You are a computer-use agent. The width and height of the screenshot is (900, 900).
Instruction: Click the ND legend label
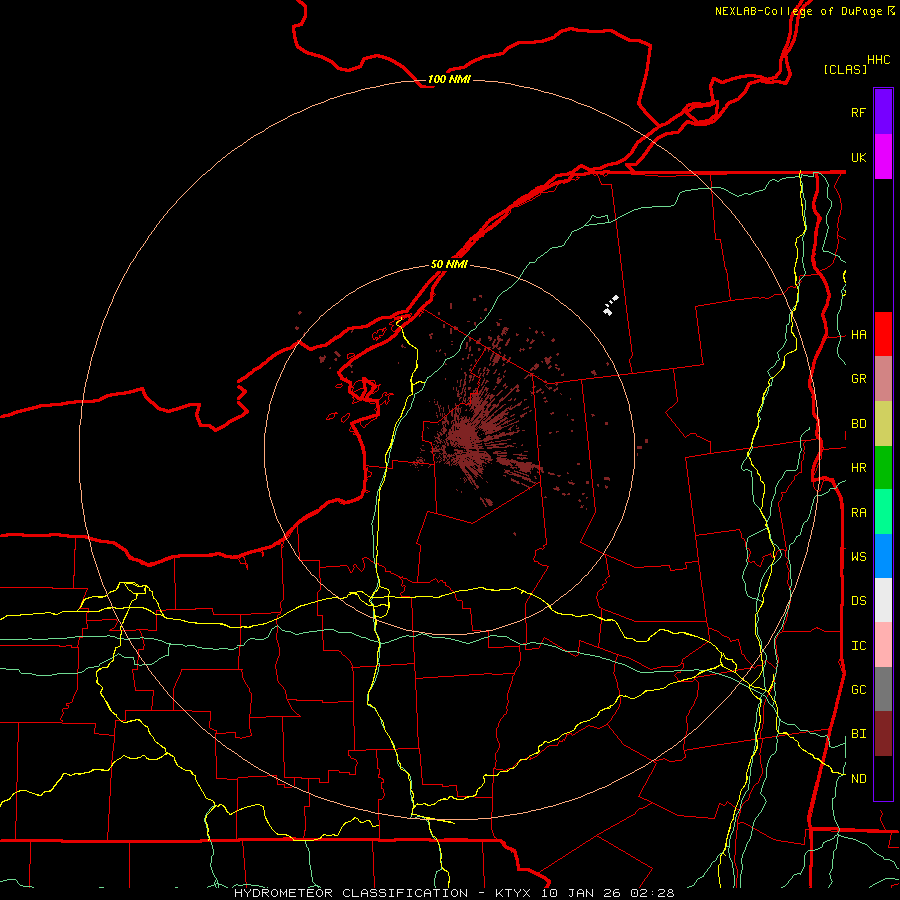859,779
